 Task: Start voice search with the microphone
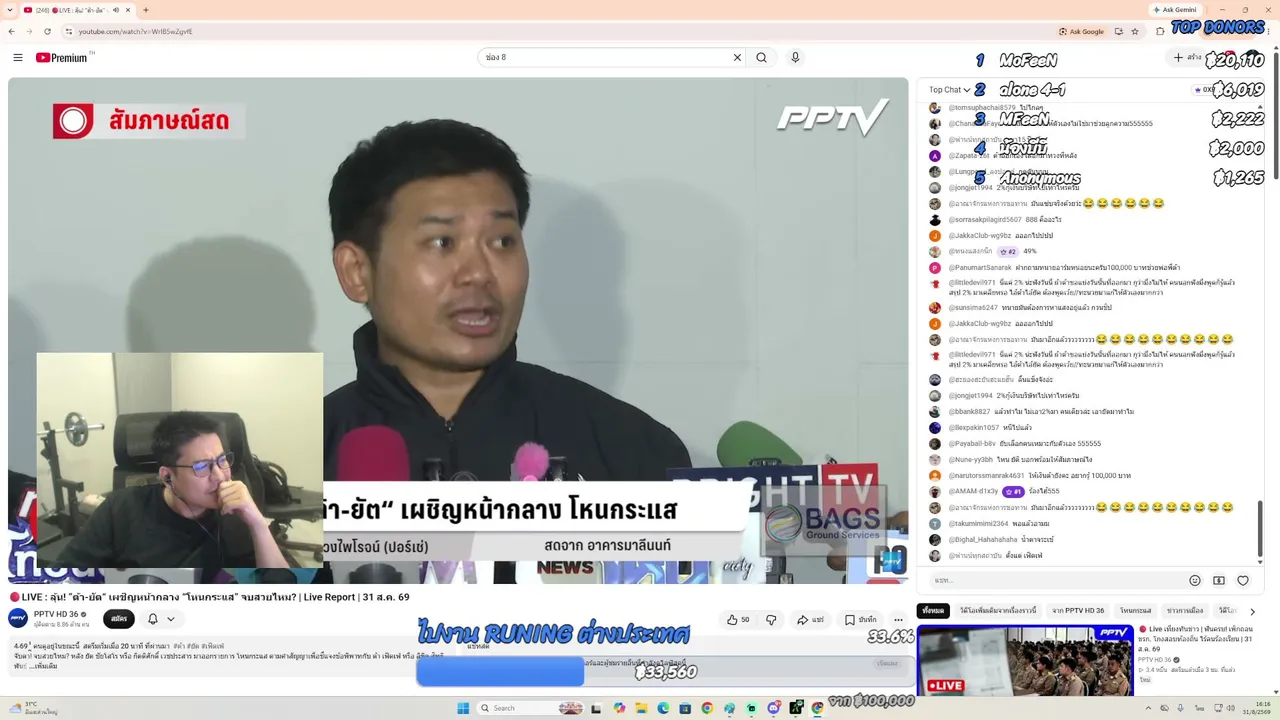(795, 58)
